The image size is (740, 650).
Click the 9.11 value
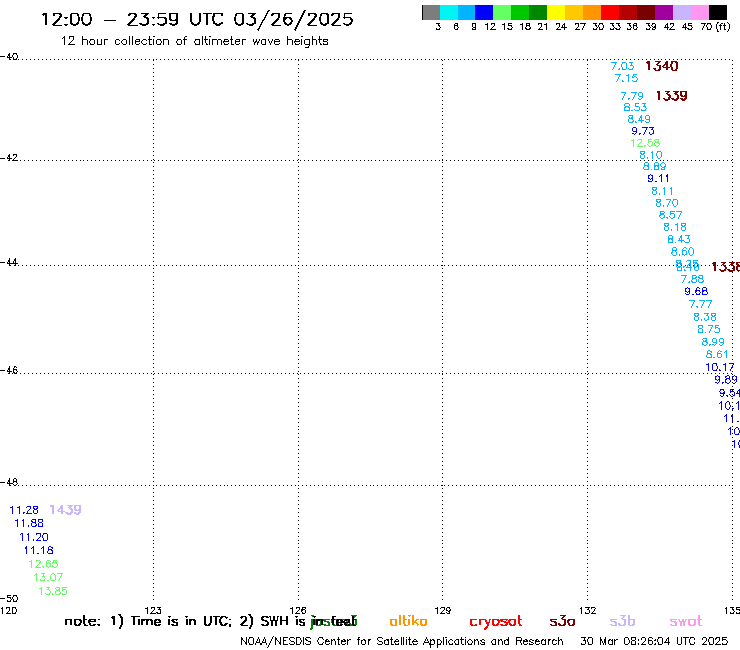pos(658,178)
